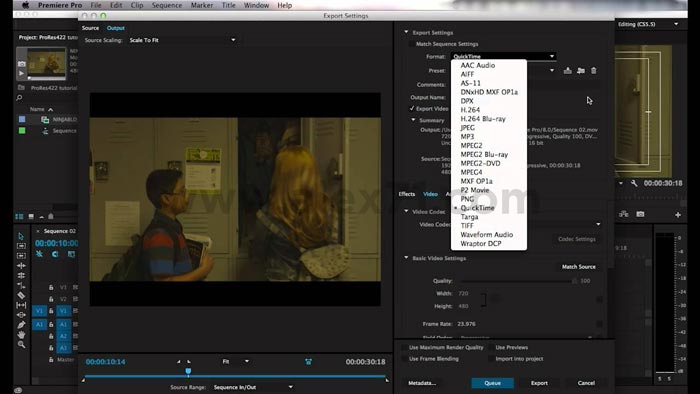Collapse the Video Codec section
Image resolution: width=700 pixels, height=394 pixels.
(x=406, y=211)
